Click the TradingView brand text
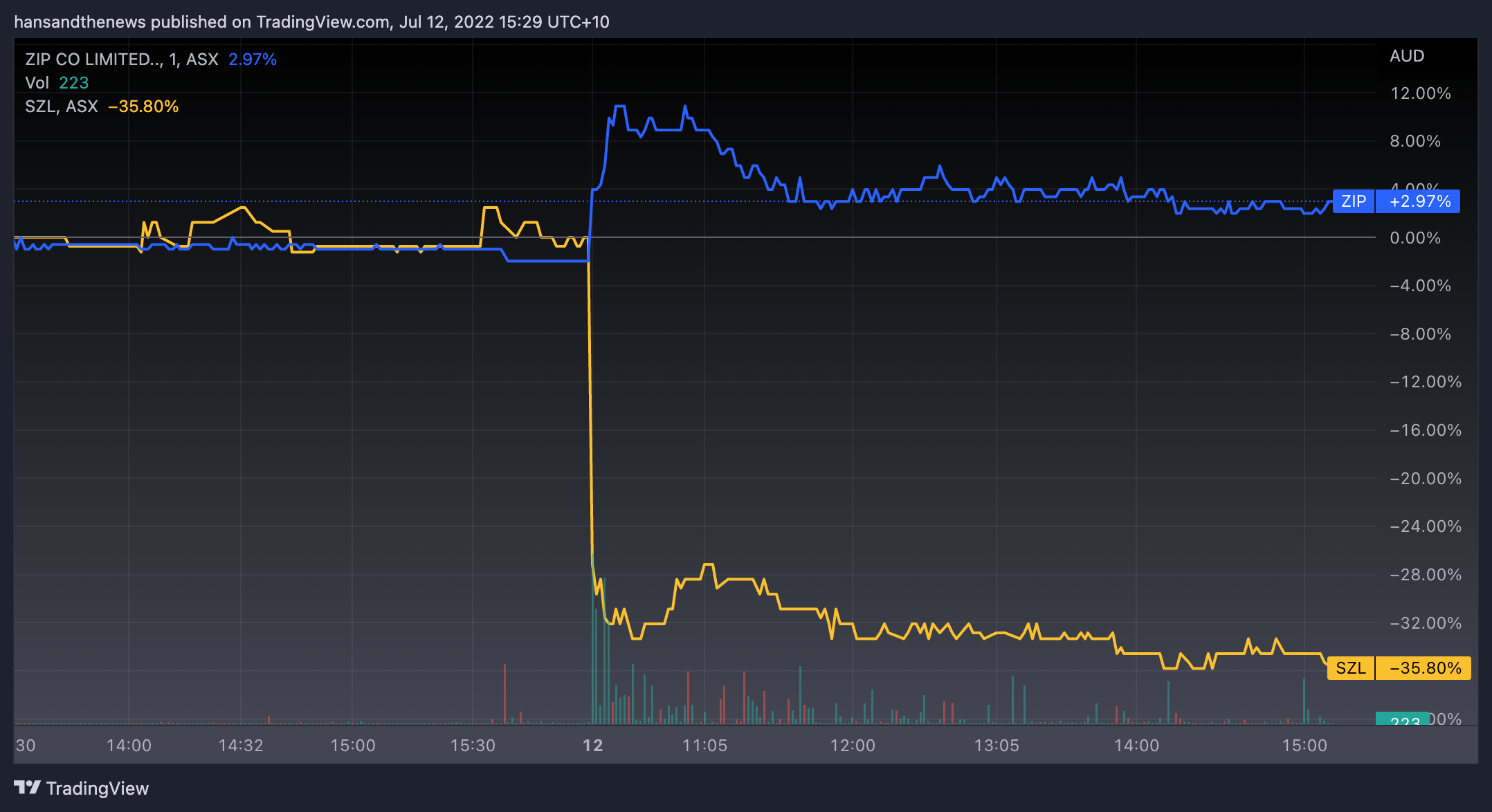This screenshot has height=812, width=1492. 97,788
